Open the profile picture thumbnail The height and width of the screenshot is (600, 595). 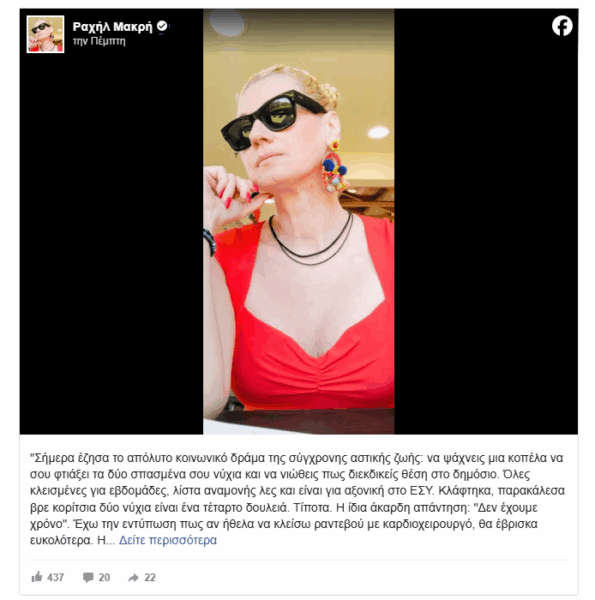46,34
